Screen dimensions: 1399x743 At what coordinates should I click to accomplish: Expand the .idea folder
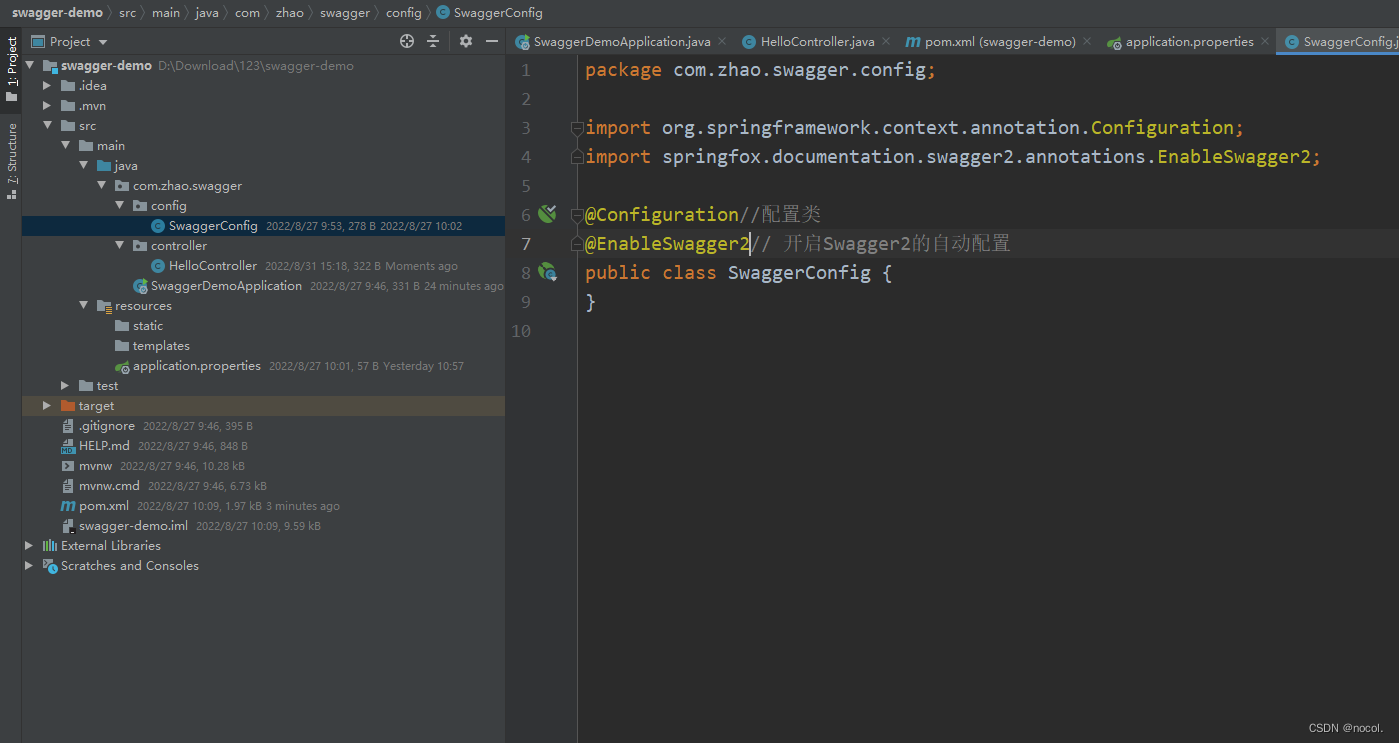point(47,86)
